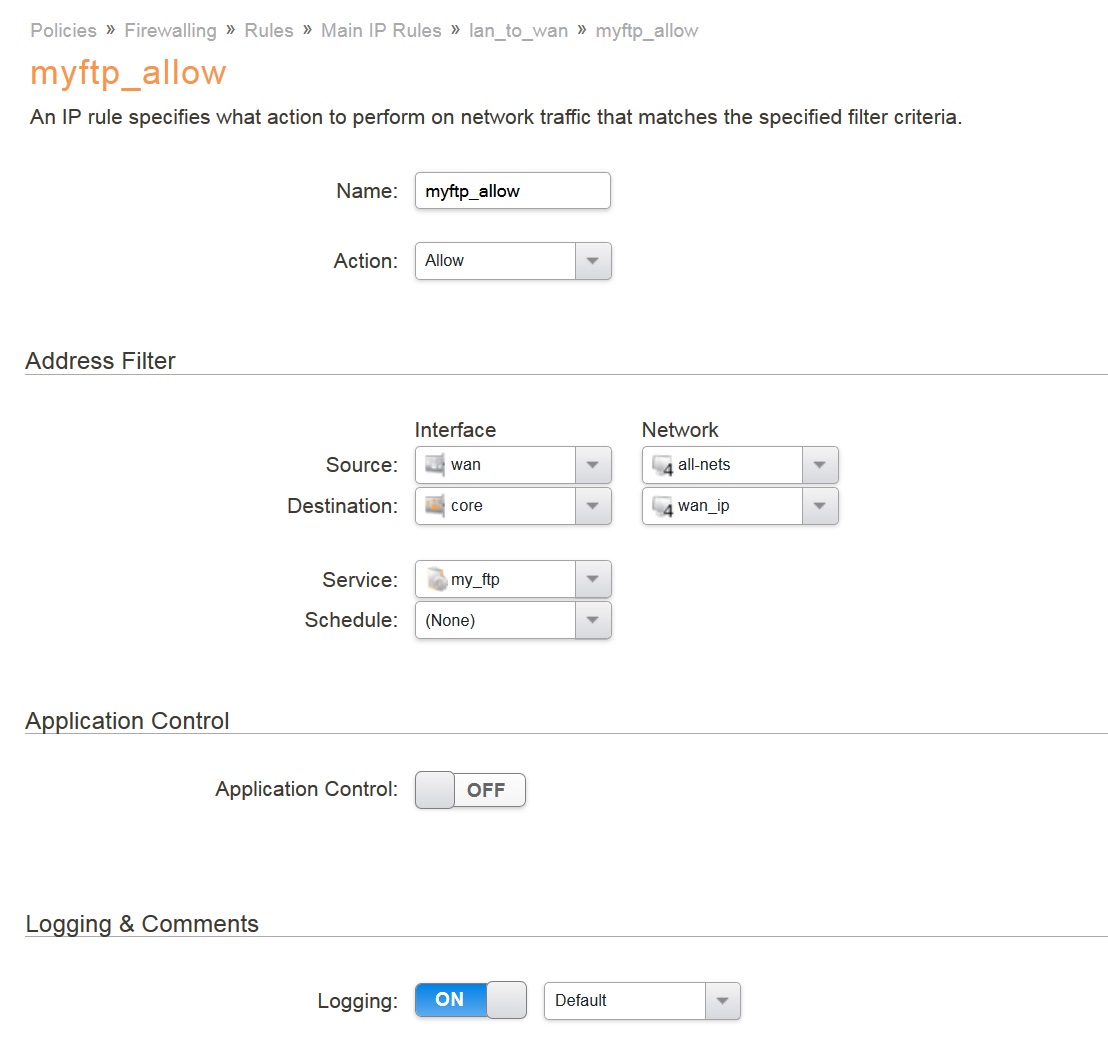Click the Name text field
Viewport: 1108px width, 1044px height.
pyautogui.click(x=512, y=191)
